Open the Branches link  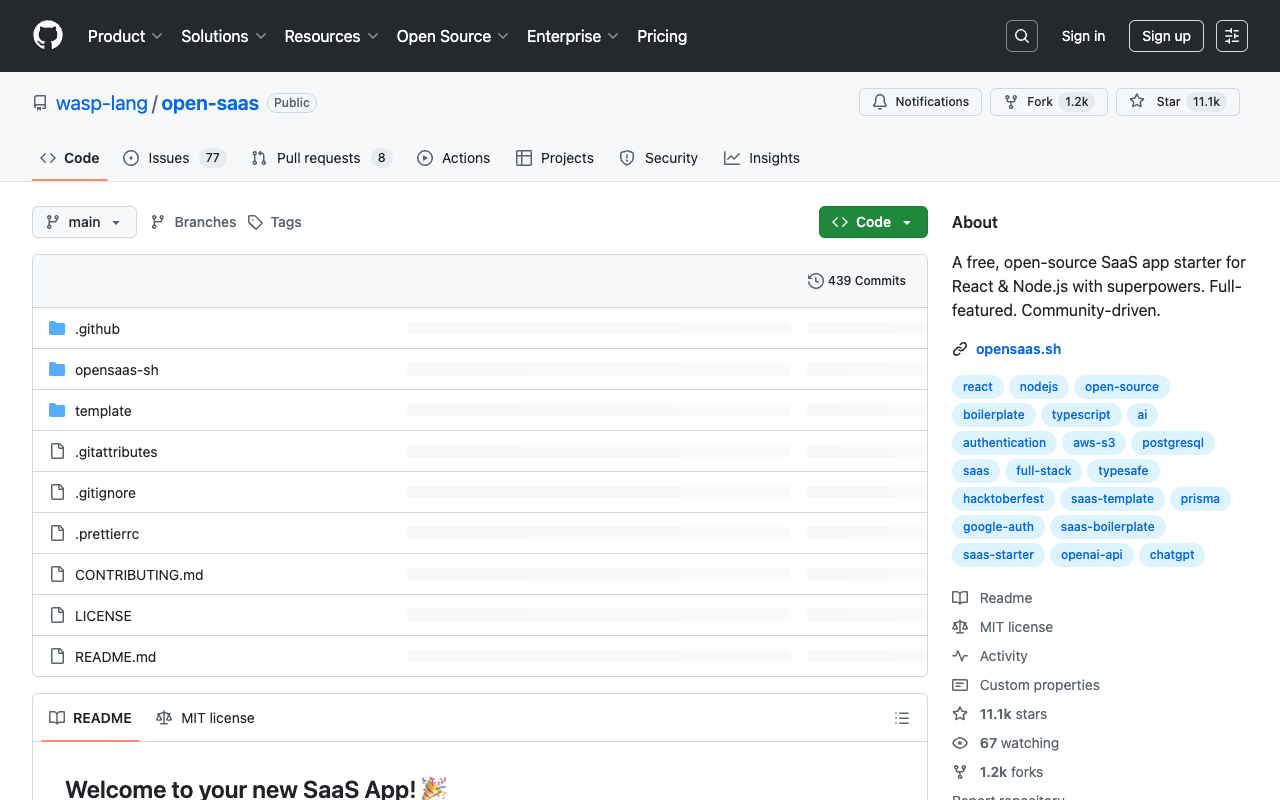[x=193, y=222]
